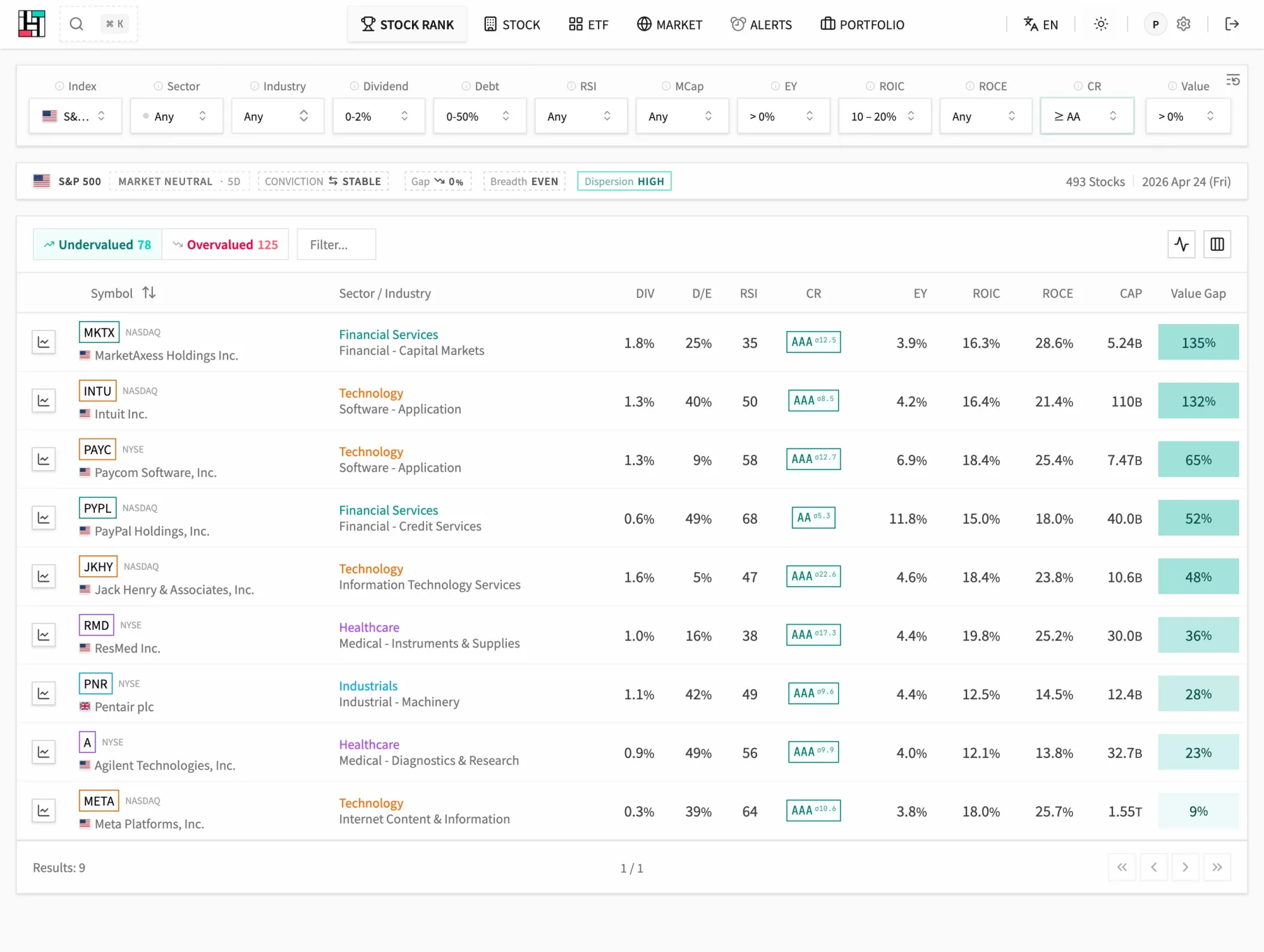
Task: Click the Filter... input field
Action: tap(336, 244)
